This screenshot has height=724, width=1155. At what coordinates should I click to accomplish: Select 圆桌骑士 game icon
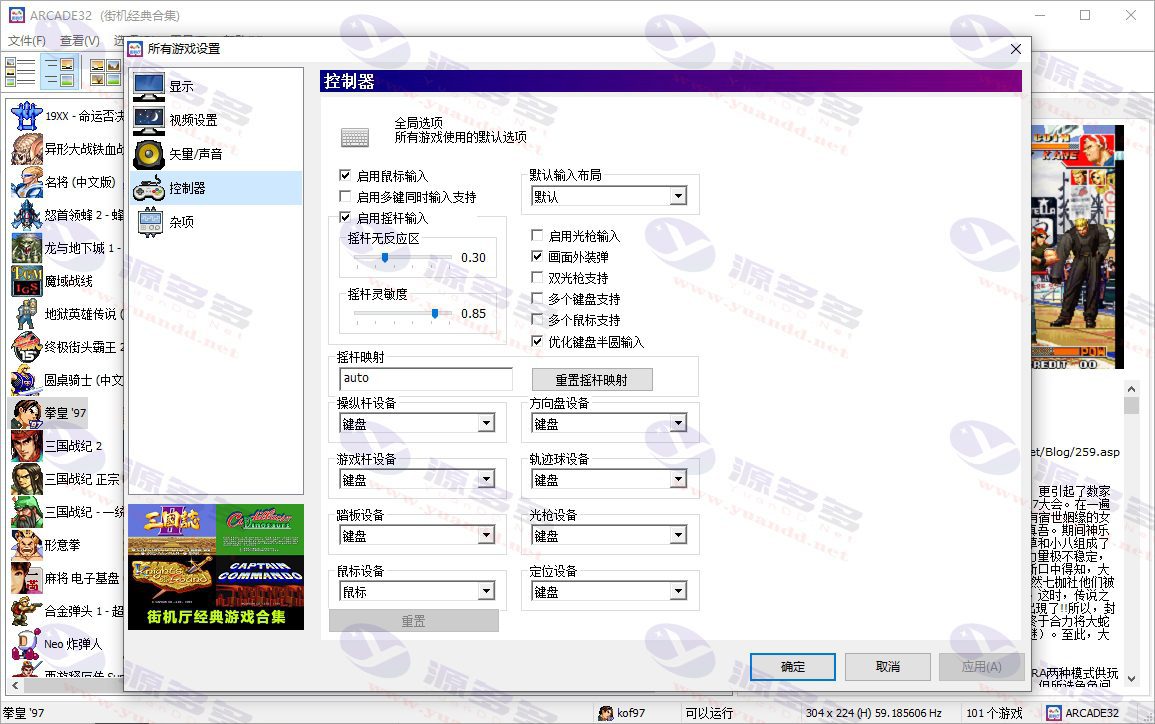point(27,380)
